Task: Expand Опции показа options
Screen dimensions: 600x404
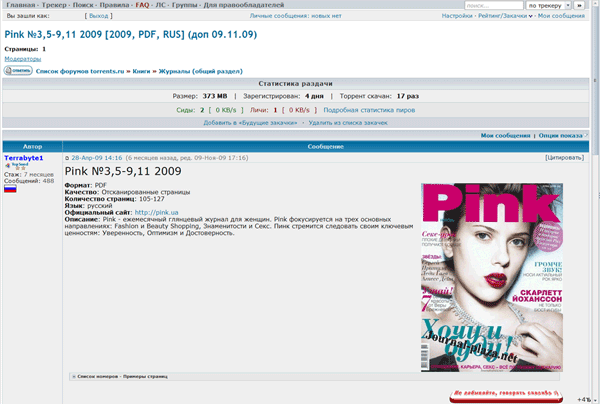Action: click(x=561, y=135)
